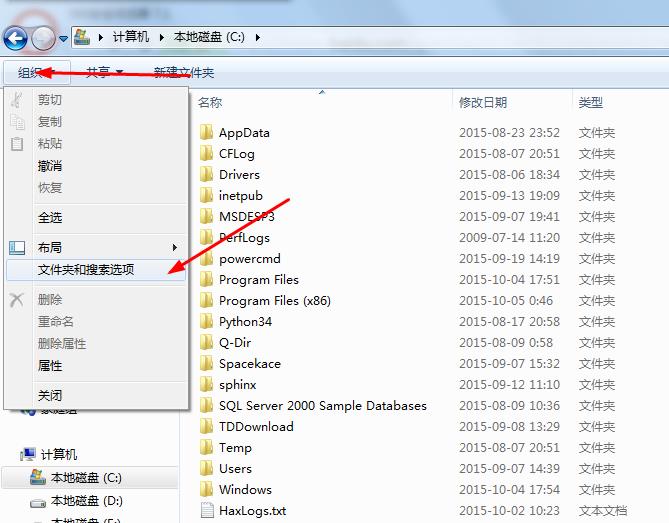Click the layout pane icon beside 布局
This screenshot has height=523, width=669.
(17, 247)
